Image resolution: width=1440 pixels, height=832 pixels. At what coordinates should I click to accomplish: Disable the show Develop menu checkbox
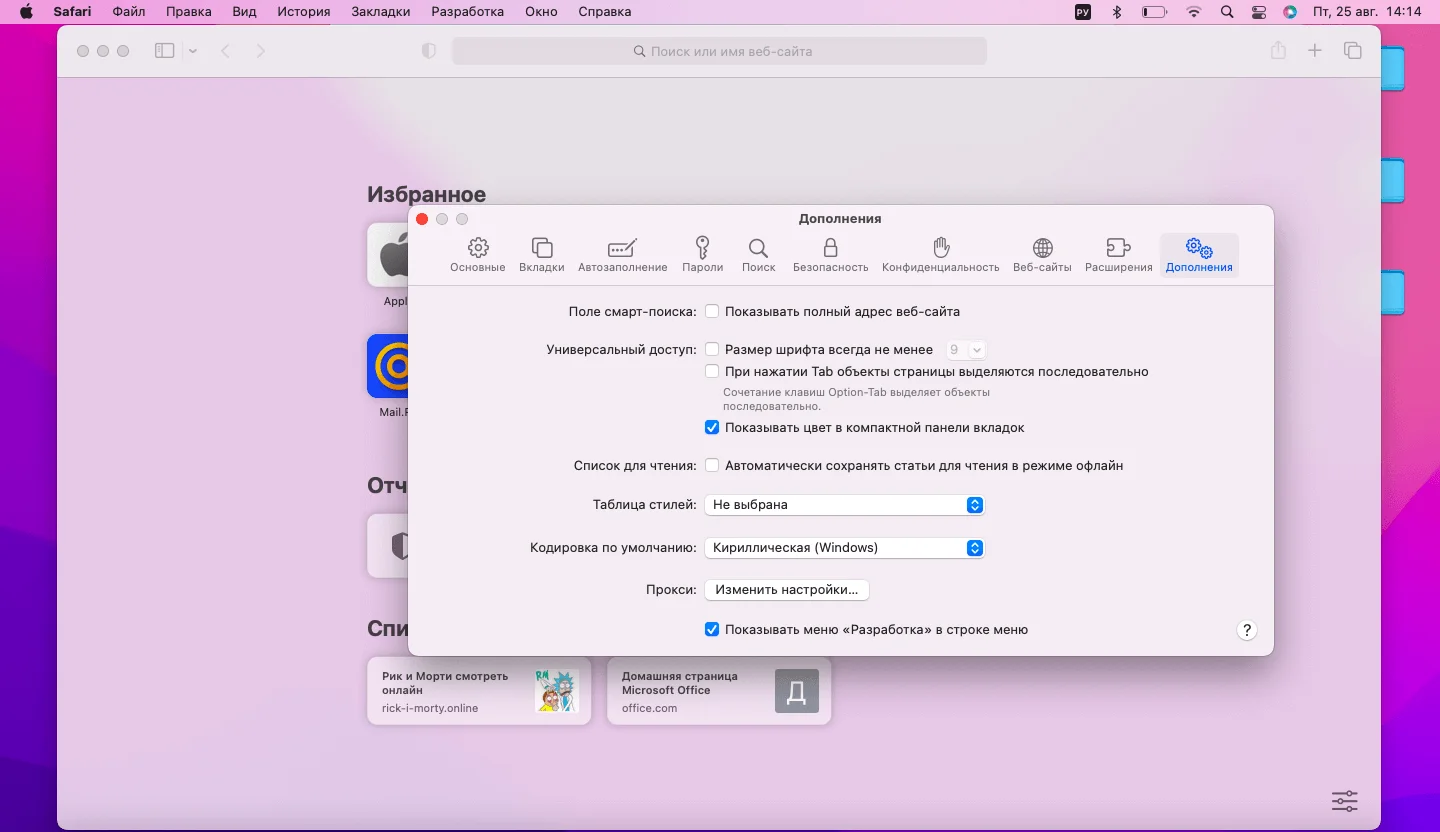point(712,629)
